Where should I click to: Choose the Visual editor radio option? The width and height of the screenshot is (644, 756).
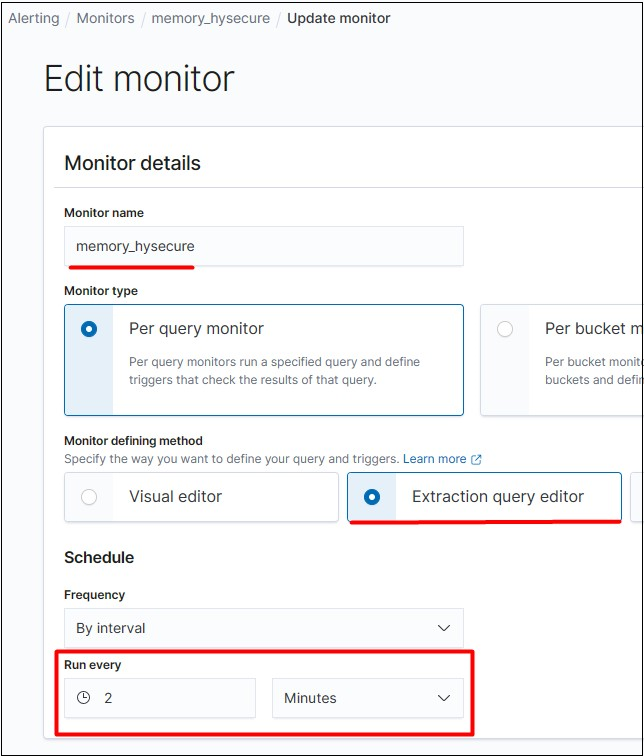pyautogui.click(x=89, y=497)
